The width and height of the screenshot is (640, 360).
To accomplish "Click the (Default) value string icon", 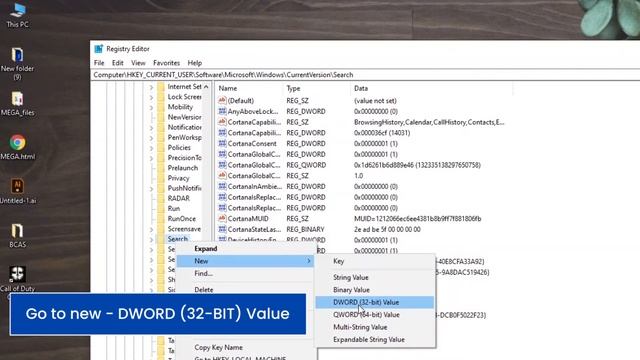I will pyautogui.click(x=222, y=100).
